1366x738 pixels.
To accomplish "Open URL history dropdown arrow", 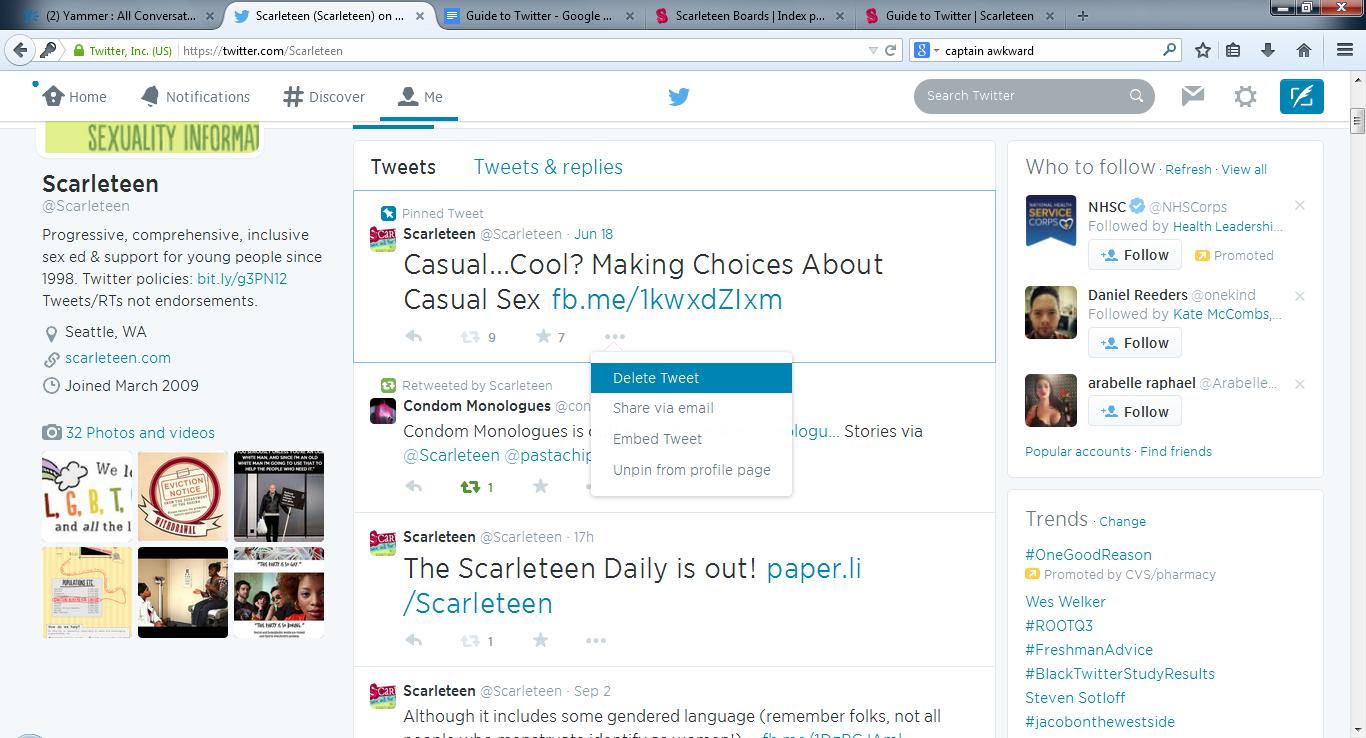I will (873, 50).
